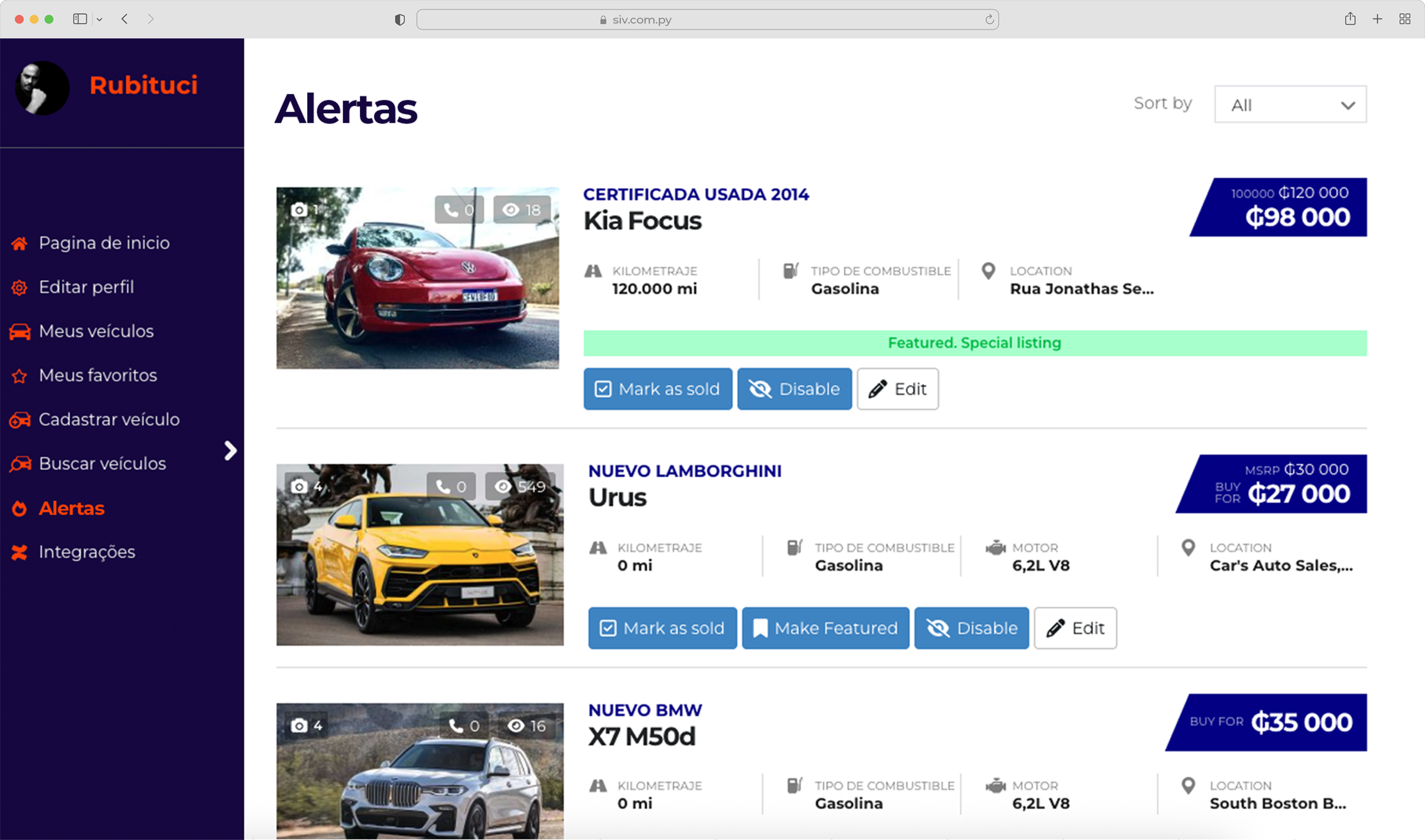Click the Rubituci username
The image size is (1425, 840).
144,85
